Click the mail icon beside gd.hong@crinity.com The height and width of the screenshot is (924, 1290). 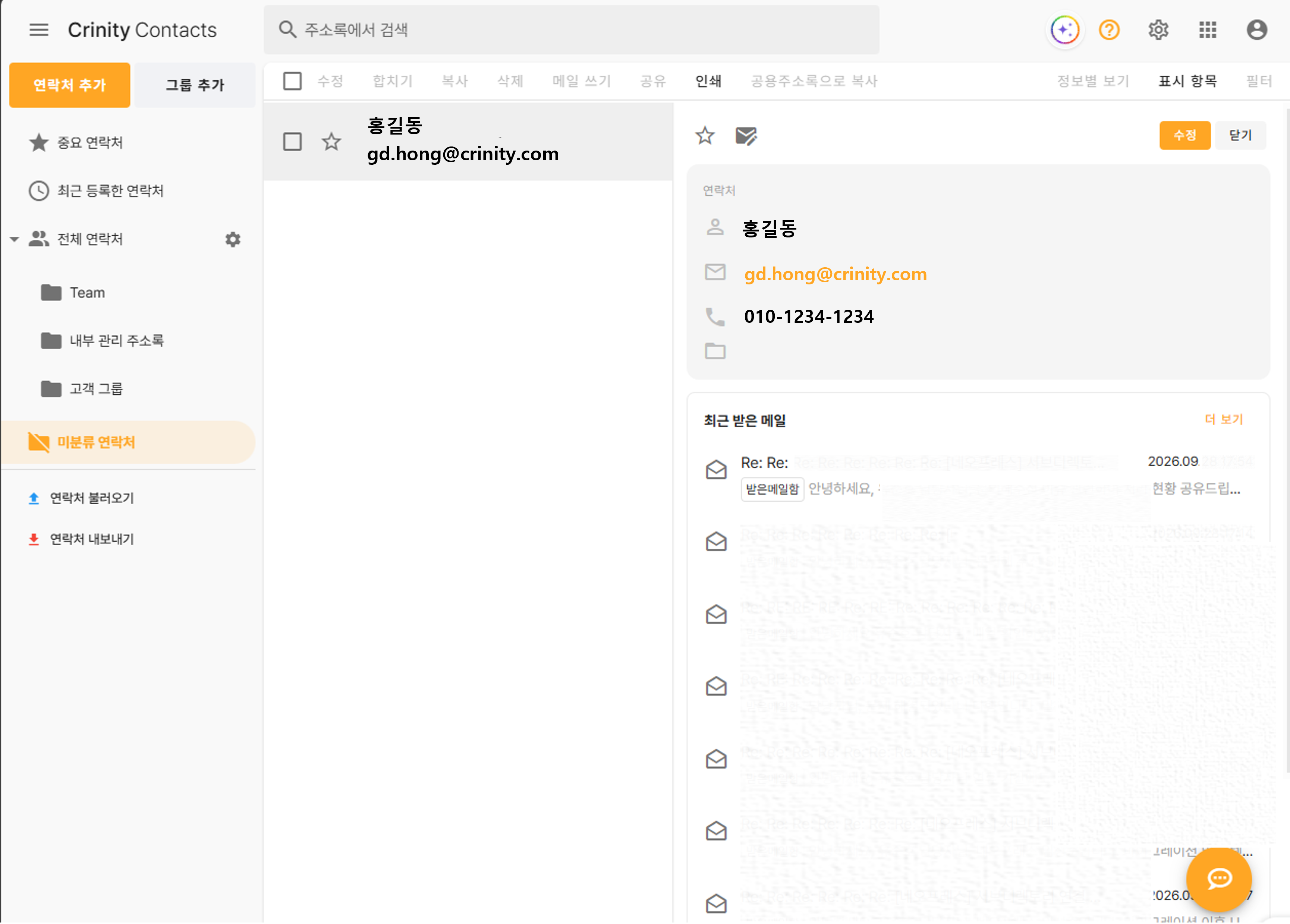(715, 272)
